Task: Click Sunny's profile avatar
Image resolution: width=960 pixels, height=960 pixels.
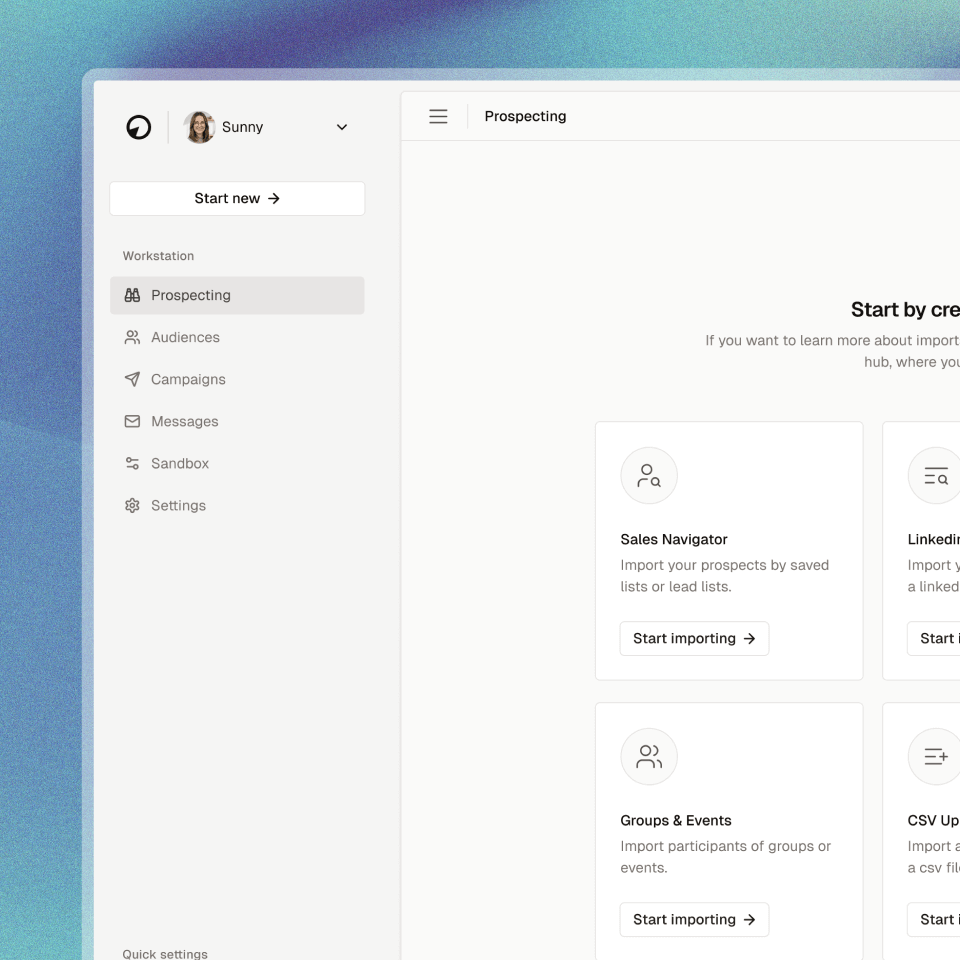Action: (198, 127)
